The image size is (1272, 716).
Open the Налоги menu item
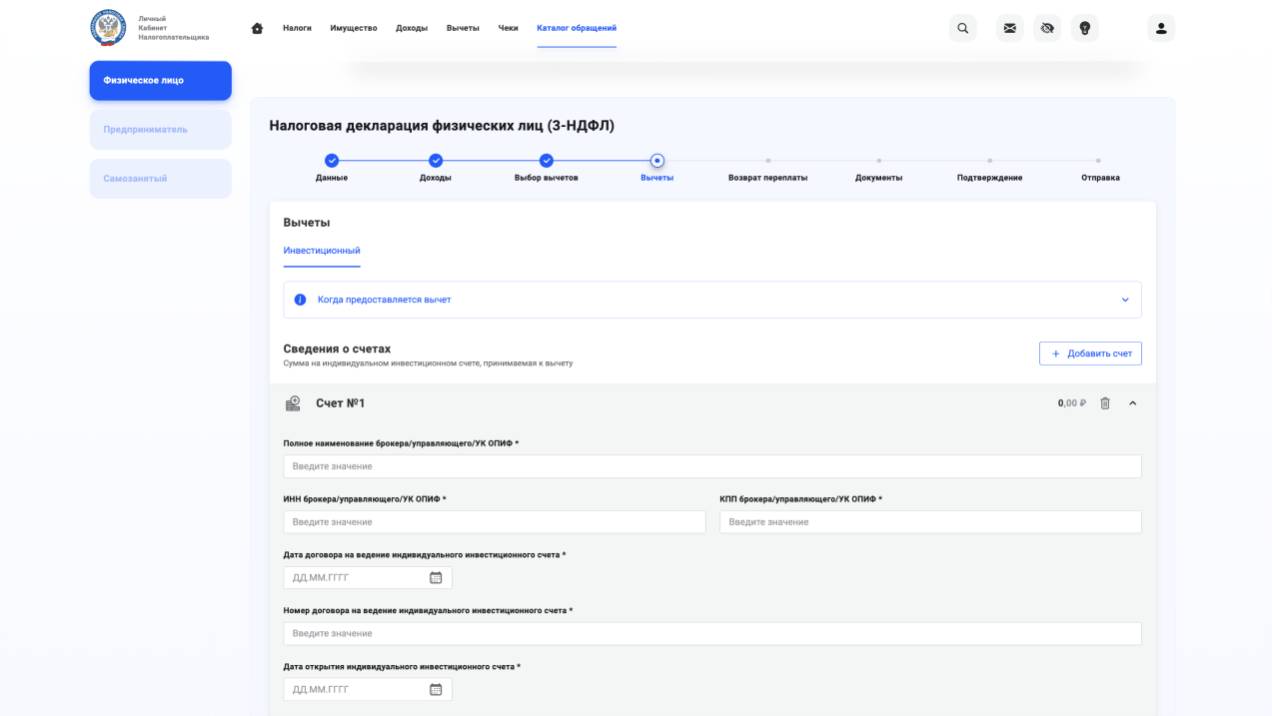click(297, 28)
